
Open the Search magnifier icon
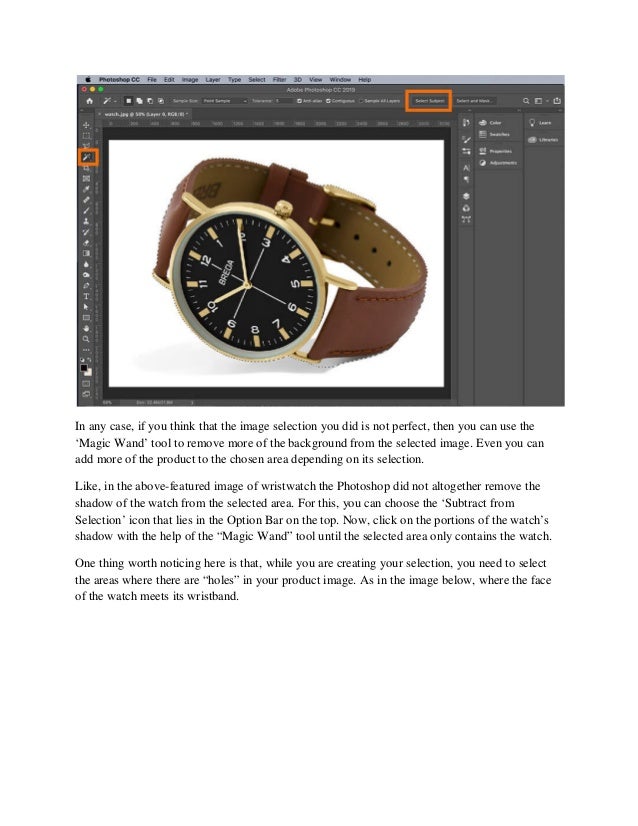coord(526,101)
